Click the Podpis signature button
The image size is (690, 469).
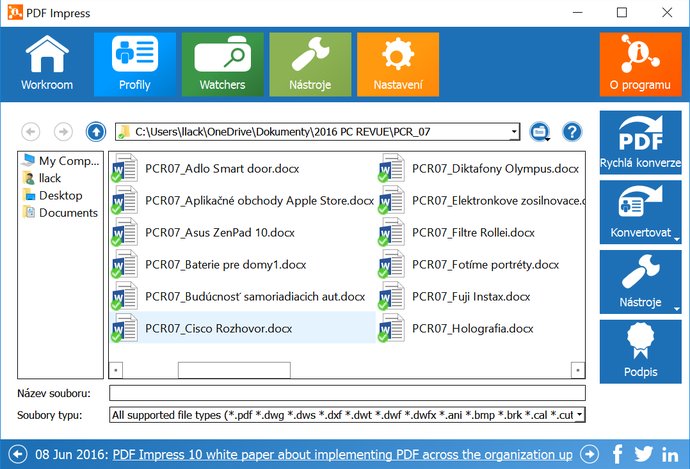[640, 352]
